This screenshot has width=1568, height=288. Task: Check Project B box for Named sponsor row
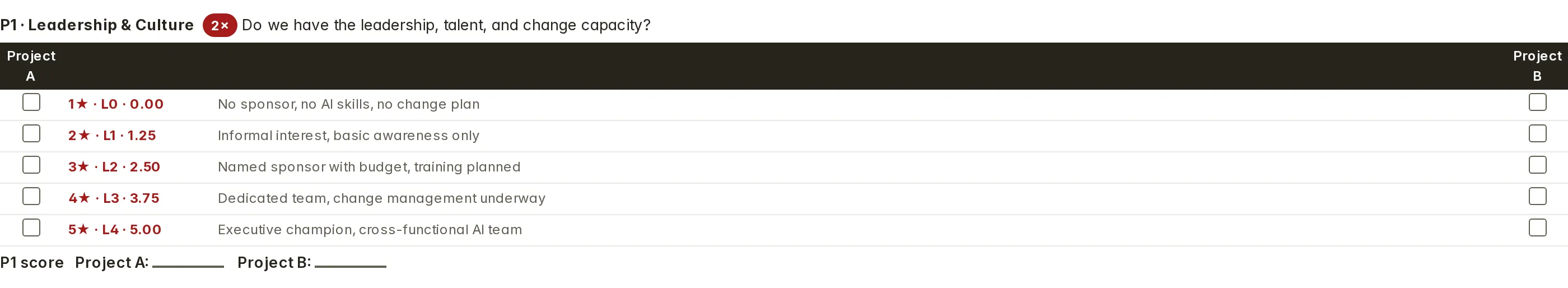click(1537, 165)
